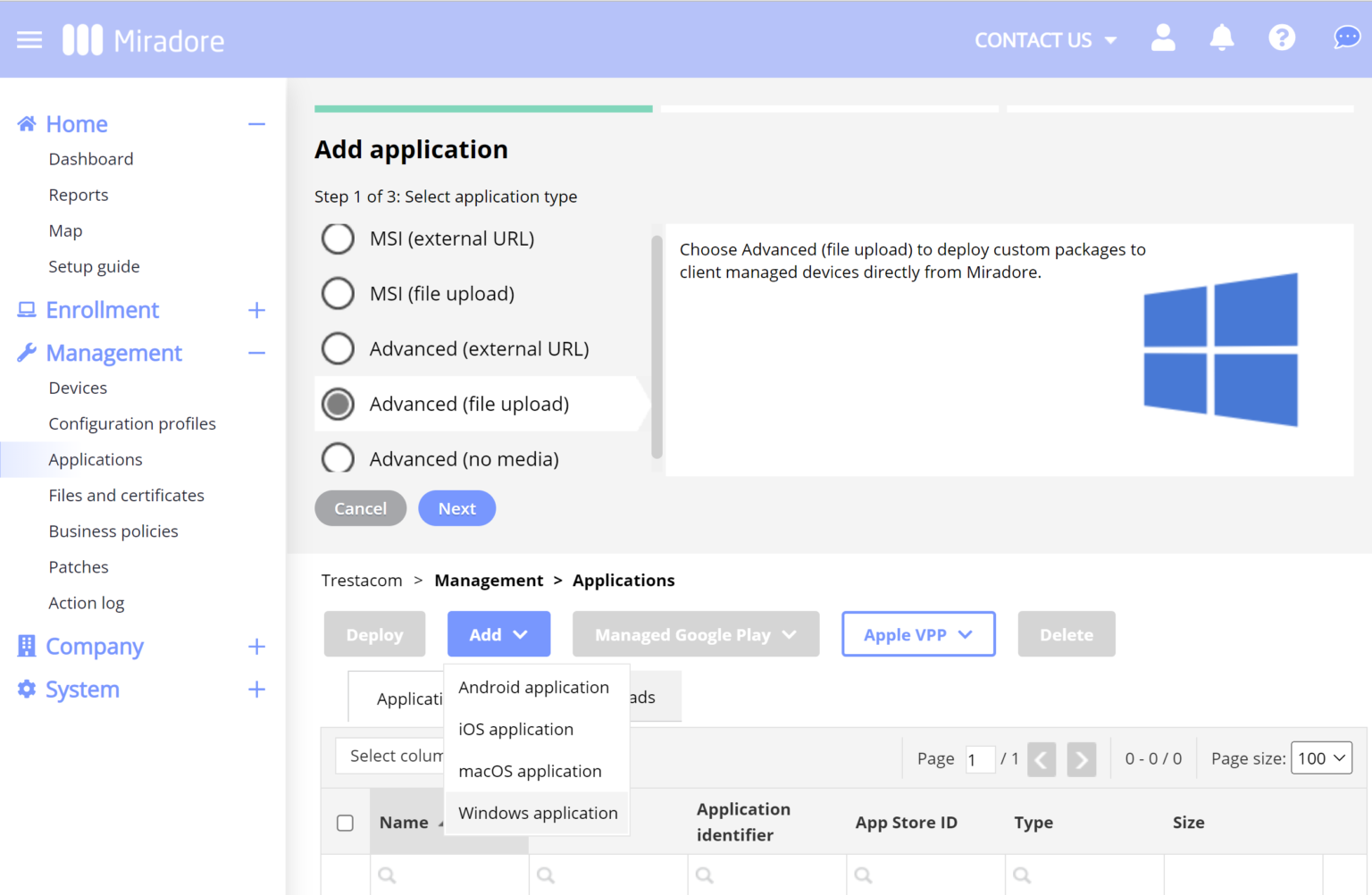Open the Applications breadcrumb link
The width and height of the screenshot is (1372, 895).
tap(623, 580)
